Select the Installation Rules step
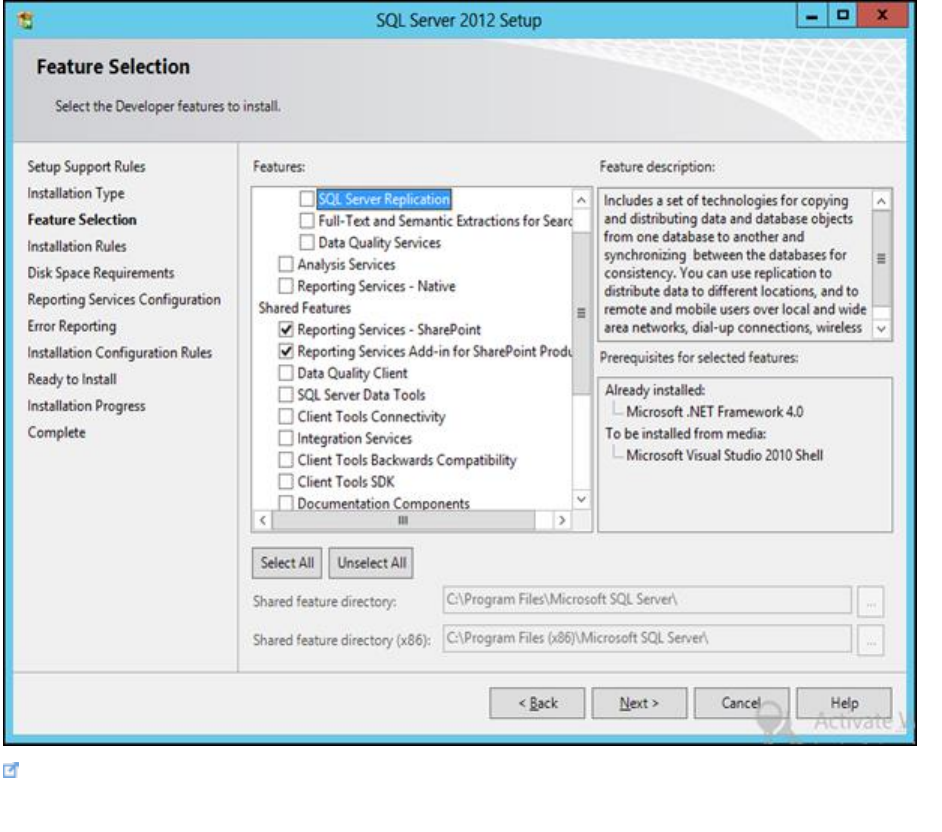This screenshot has width=942, height=832. pos(77,246)
